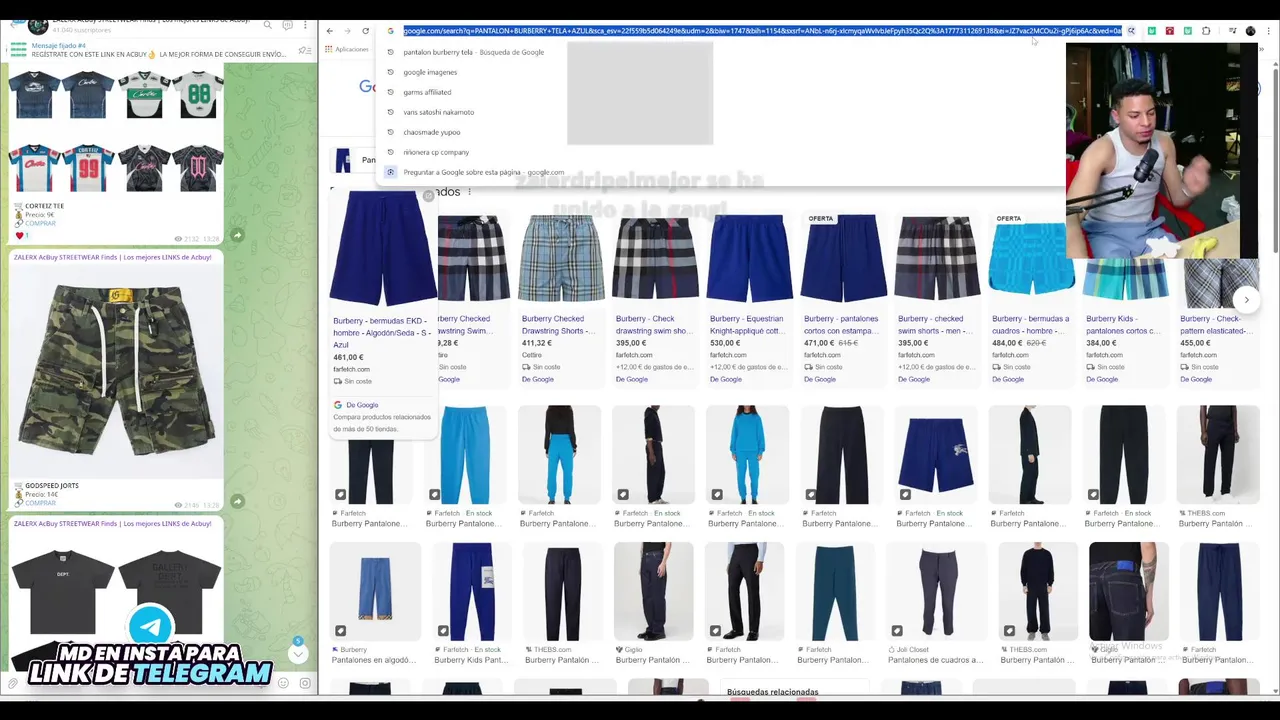Go forward in Chrome

348,31
